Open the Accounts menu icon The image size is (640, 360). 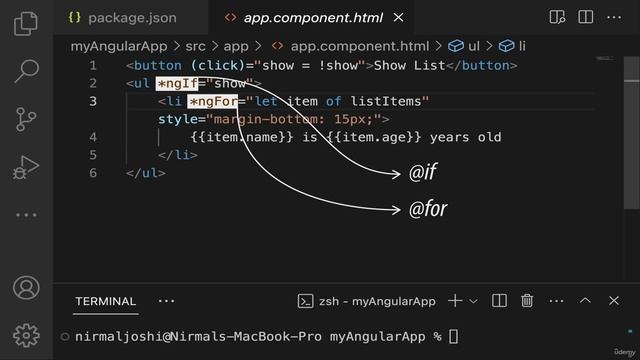(x=26, y=288)
